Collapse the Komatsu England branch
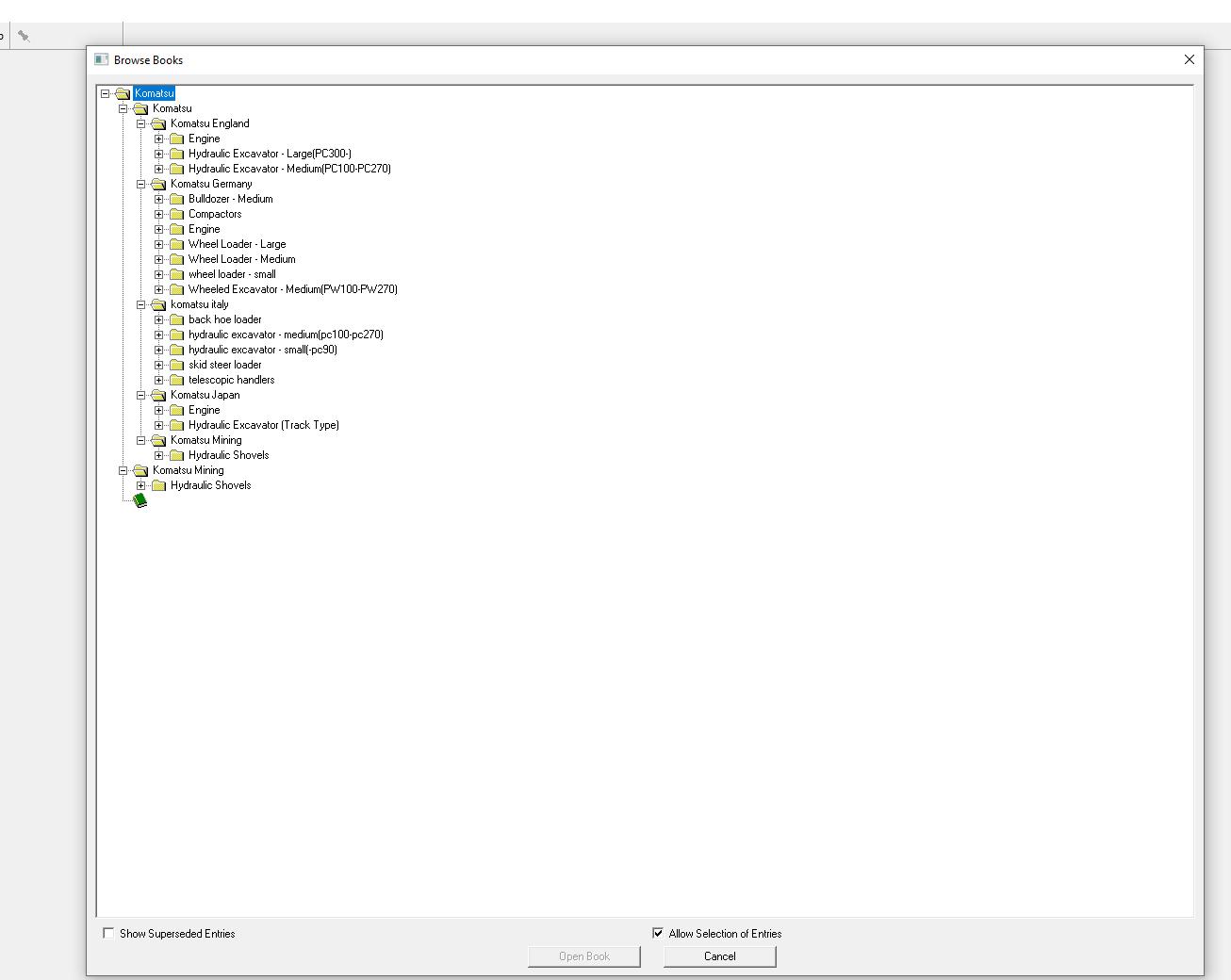The width and height of the screenshot is (1231, 980). pos(141,123)
